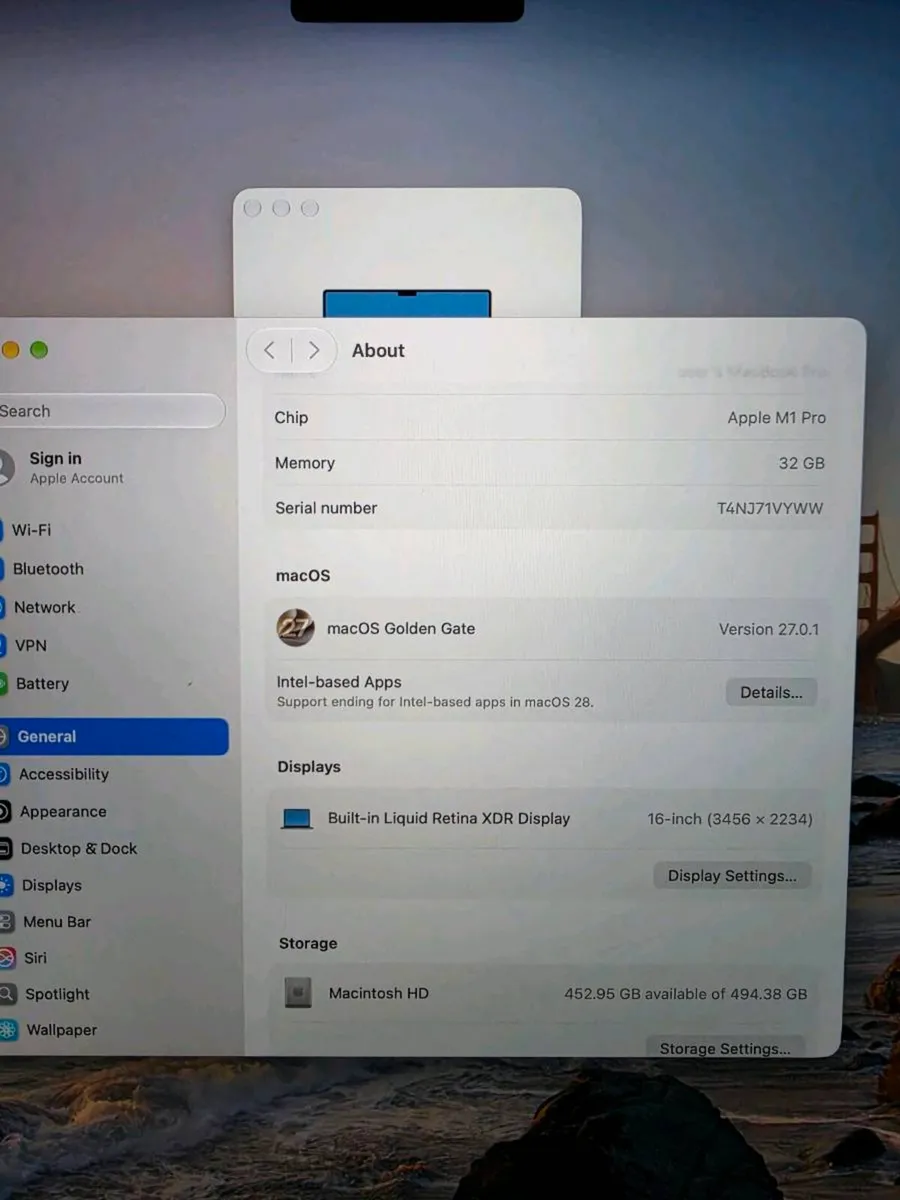Open Wallpaper settings from the sidebar

tap(62, 1030)
